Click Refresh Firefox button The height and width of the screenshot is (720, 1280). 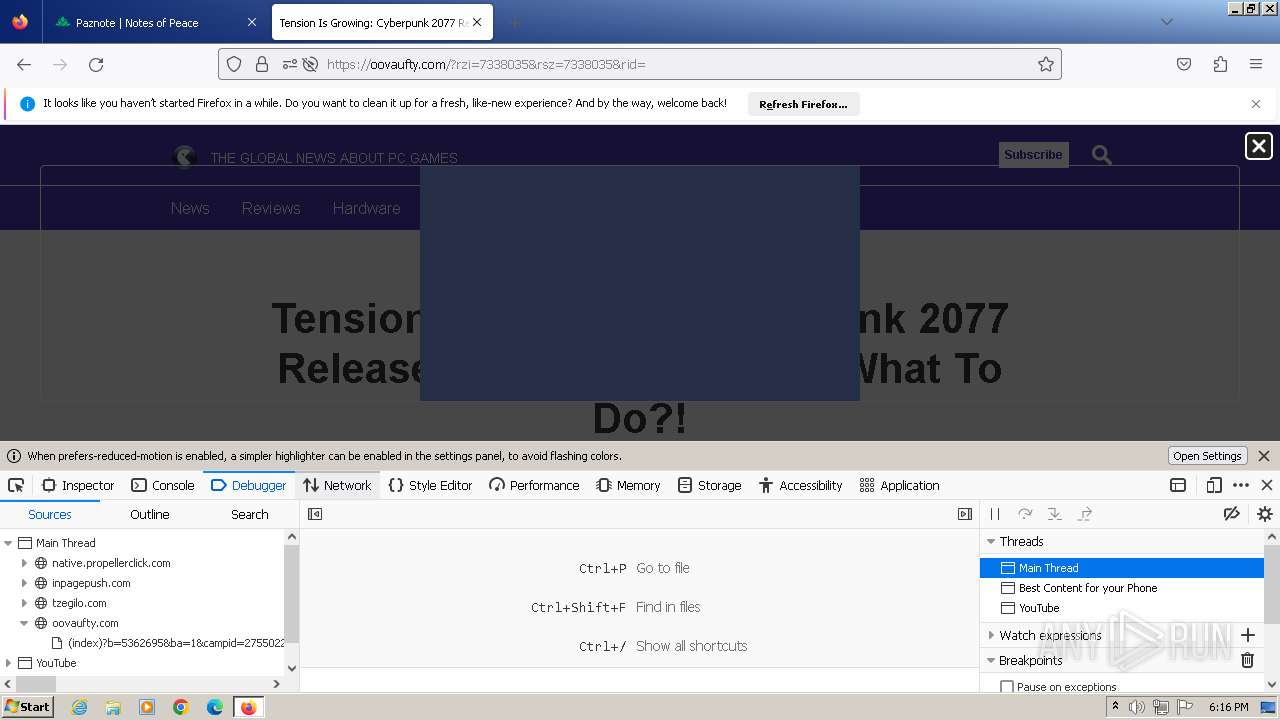click(x=803, y=104)
